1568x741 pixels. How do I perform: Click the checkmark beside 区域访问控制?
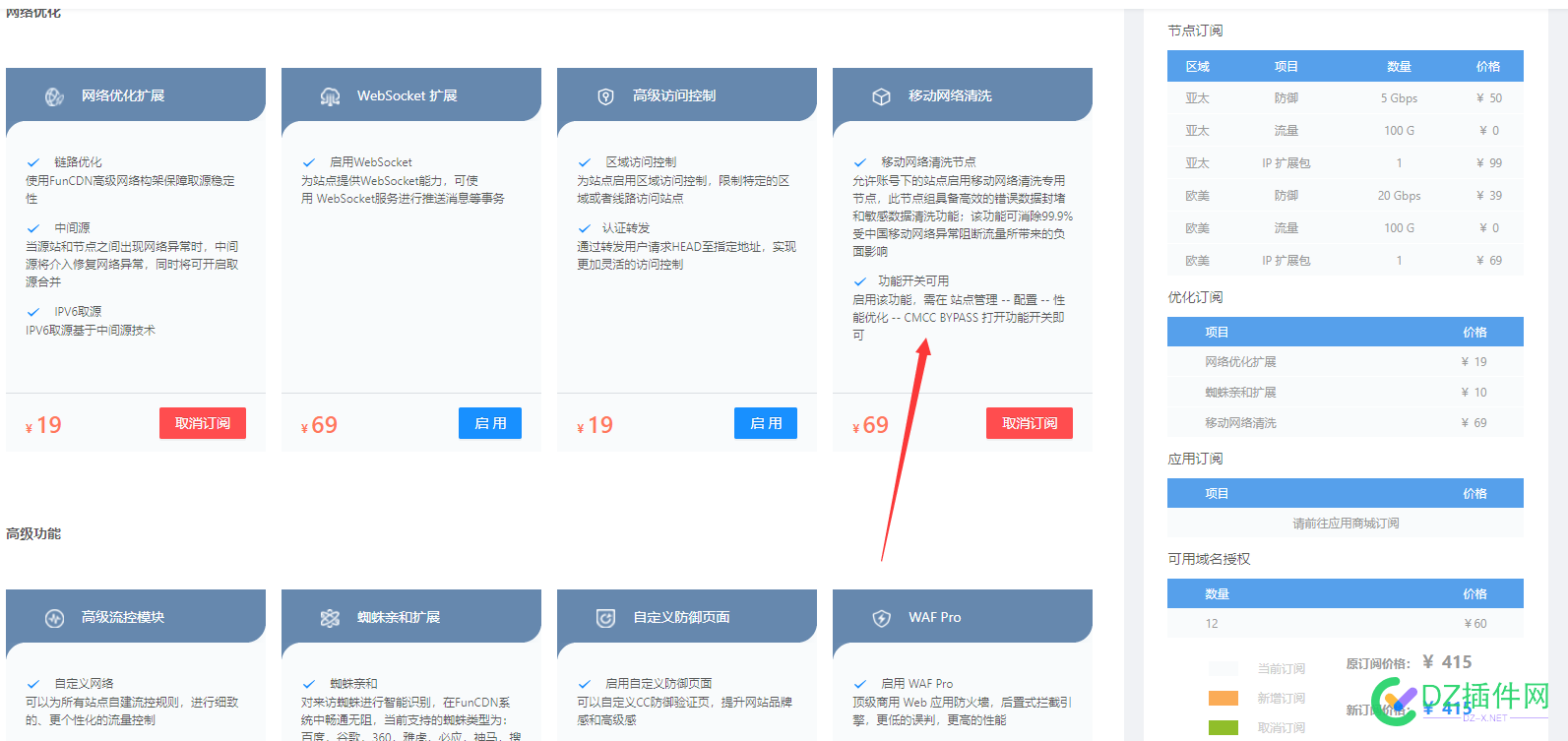pyautogui.click(x=585, y=162)
